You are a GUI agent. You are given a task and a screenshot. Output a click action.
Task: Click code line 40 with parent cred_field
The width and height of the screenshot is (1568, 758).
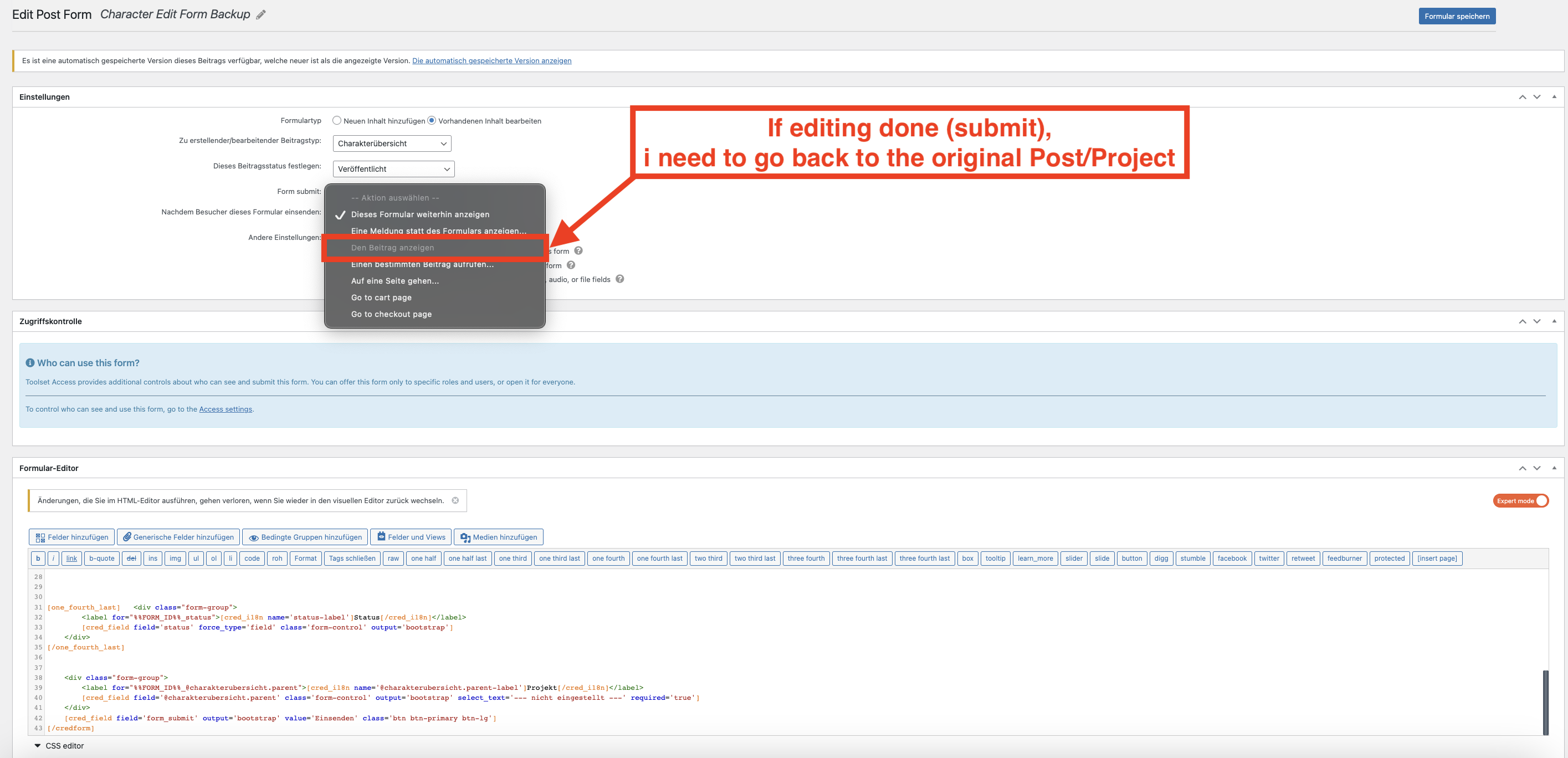click(x=391, y=698)
